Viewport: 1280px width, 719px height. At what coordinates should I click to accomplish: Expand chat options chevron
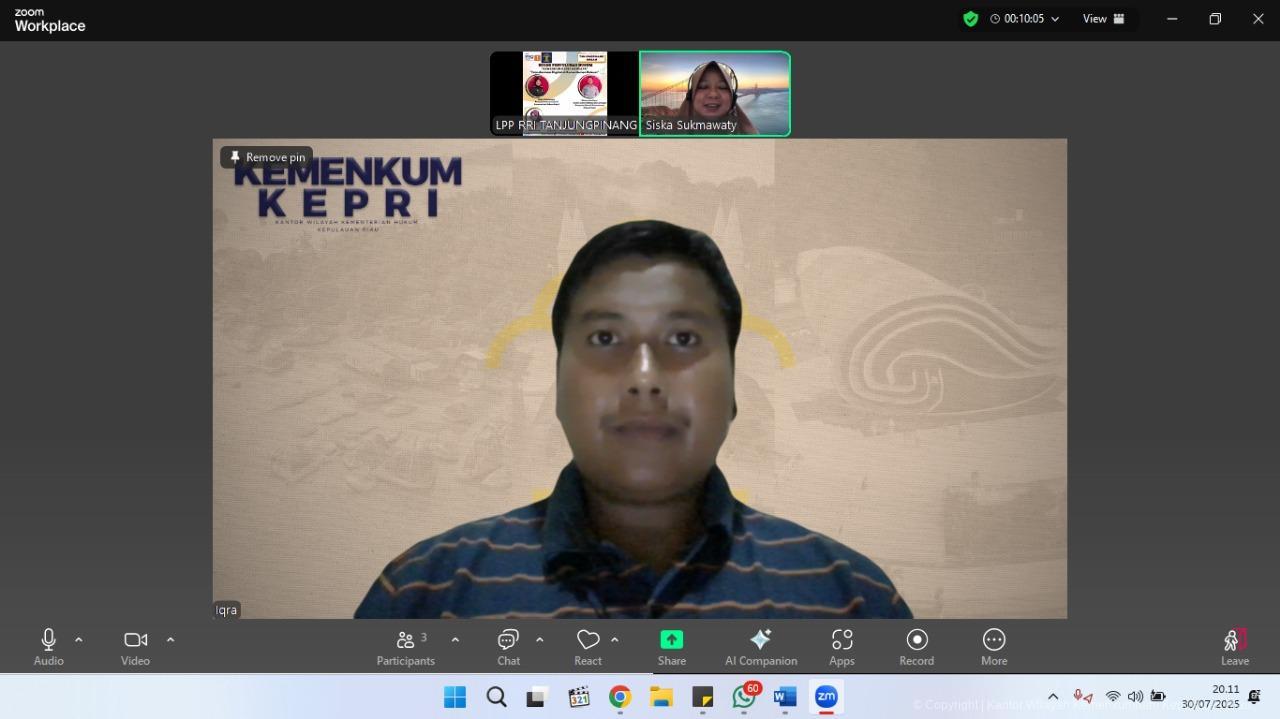(x=540, y=640)
